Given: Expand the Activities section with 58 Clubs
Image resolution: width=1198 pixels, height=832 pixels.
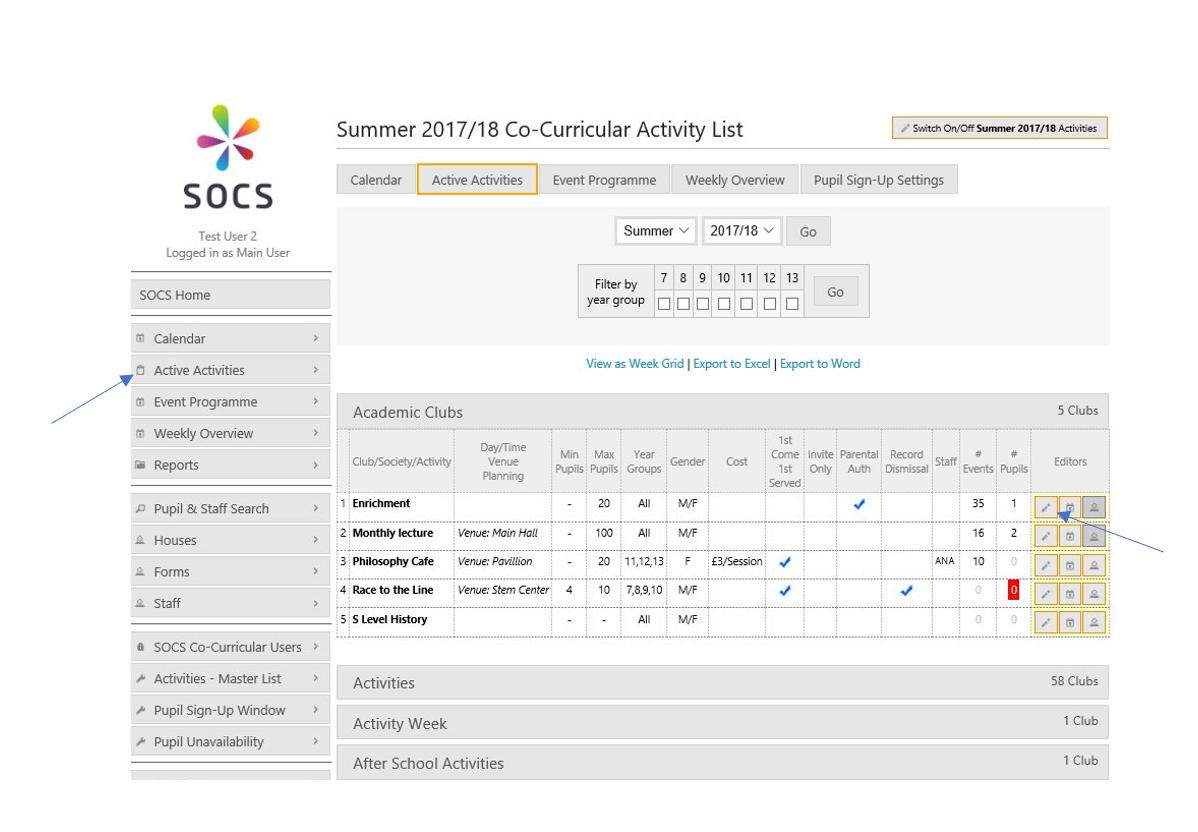Looking at the screenshot, I should point(722,682).
